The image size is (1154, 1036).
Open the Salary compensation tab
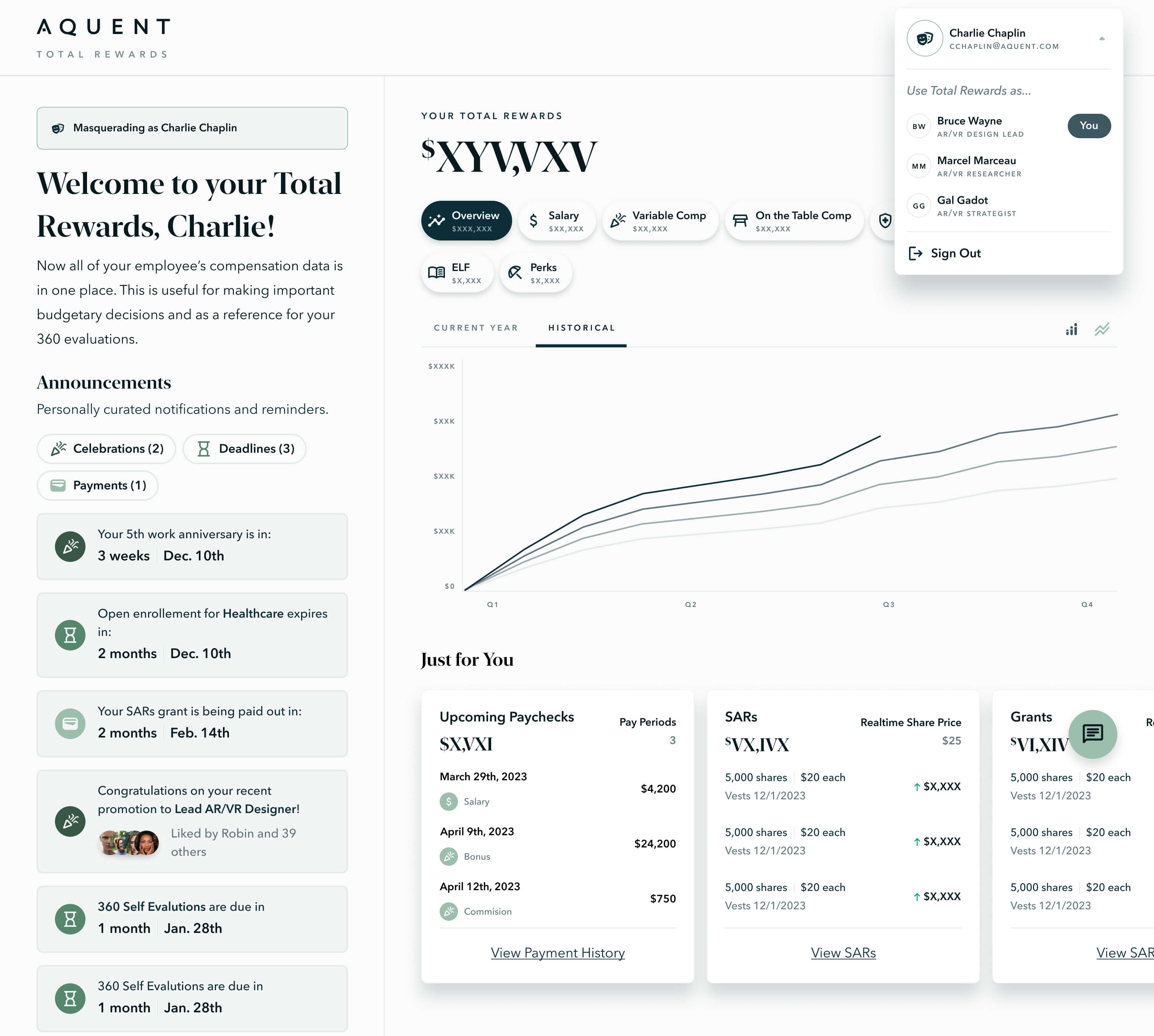coord(556,221)
